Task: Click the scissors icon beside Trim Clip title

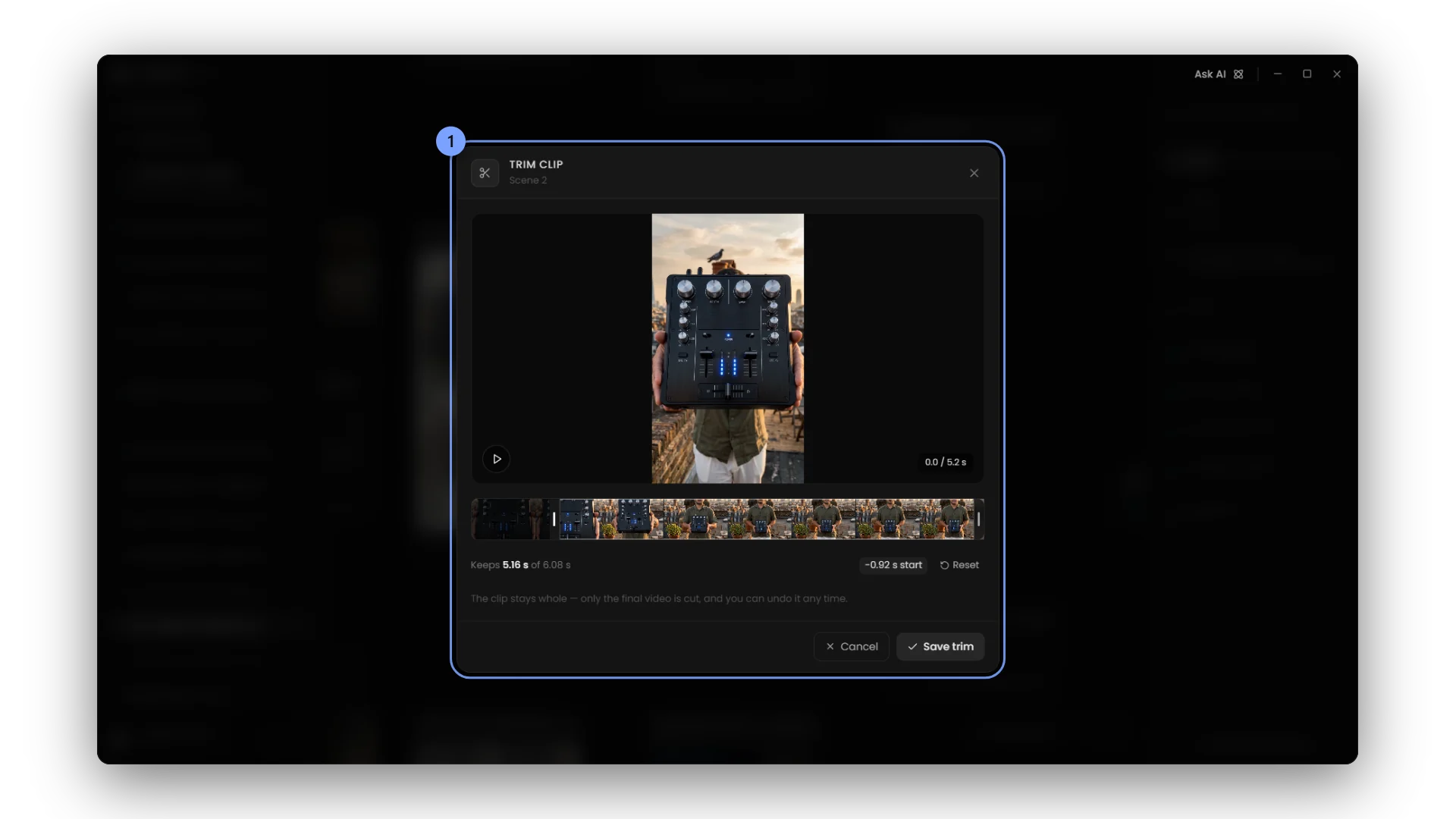Action: (x=485, y=173)
